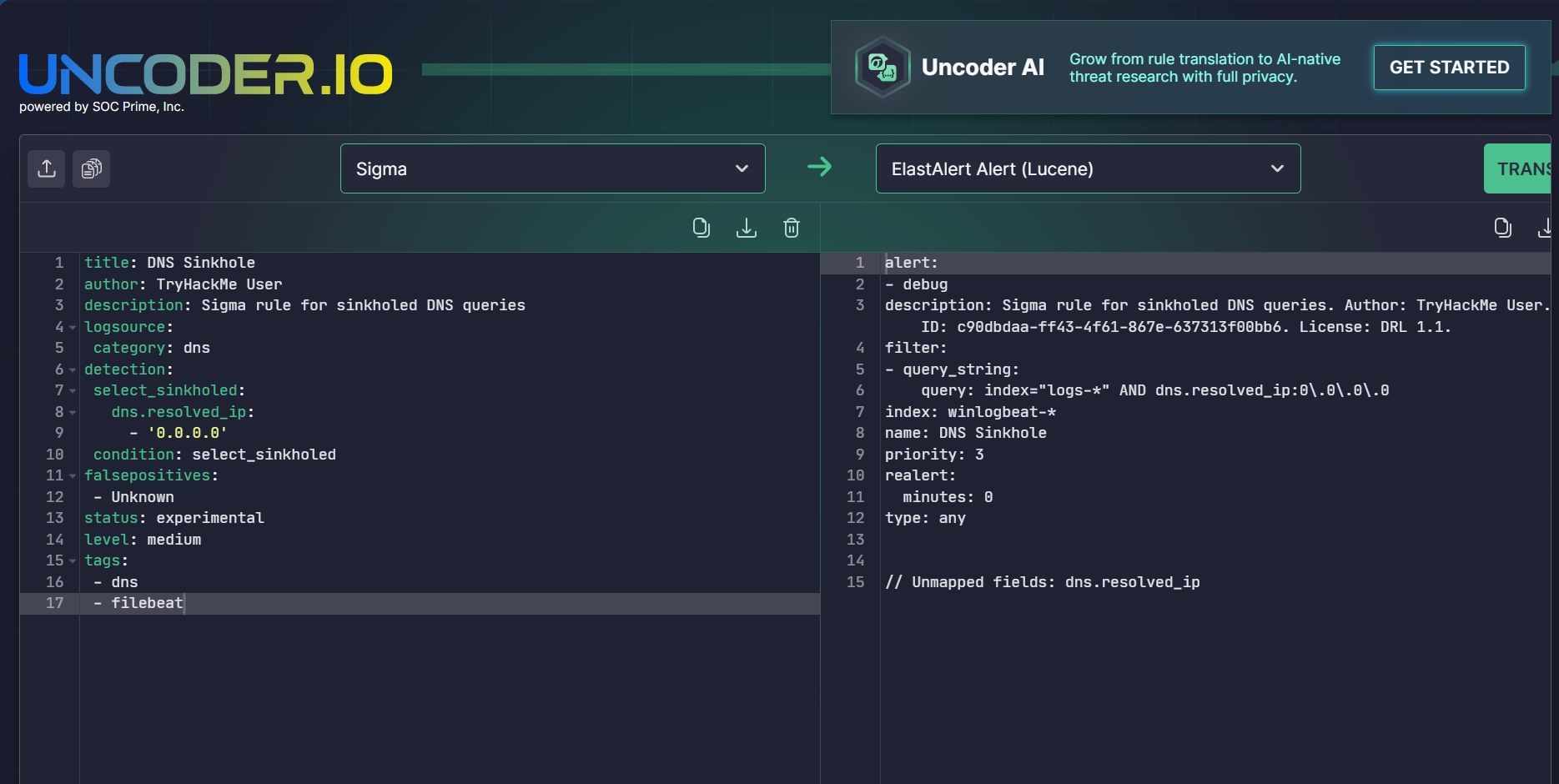Copy the ElastAlert output code
Screen dimensions: 1559x784
point(1502,228)
